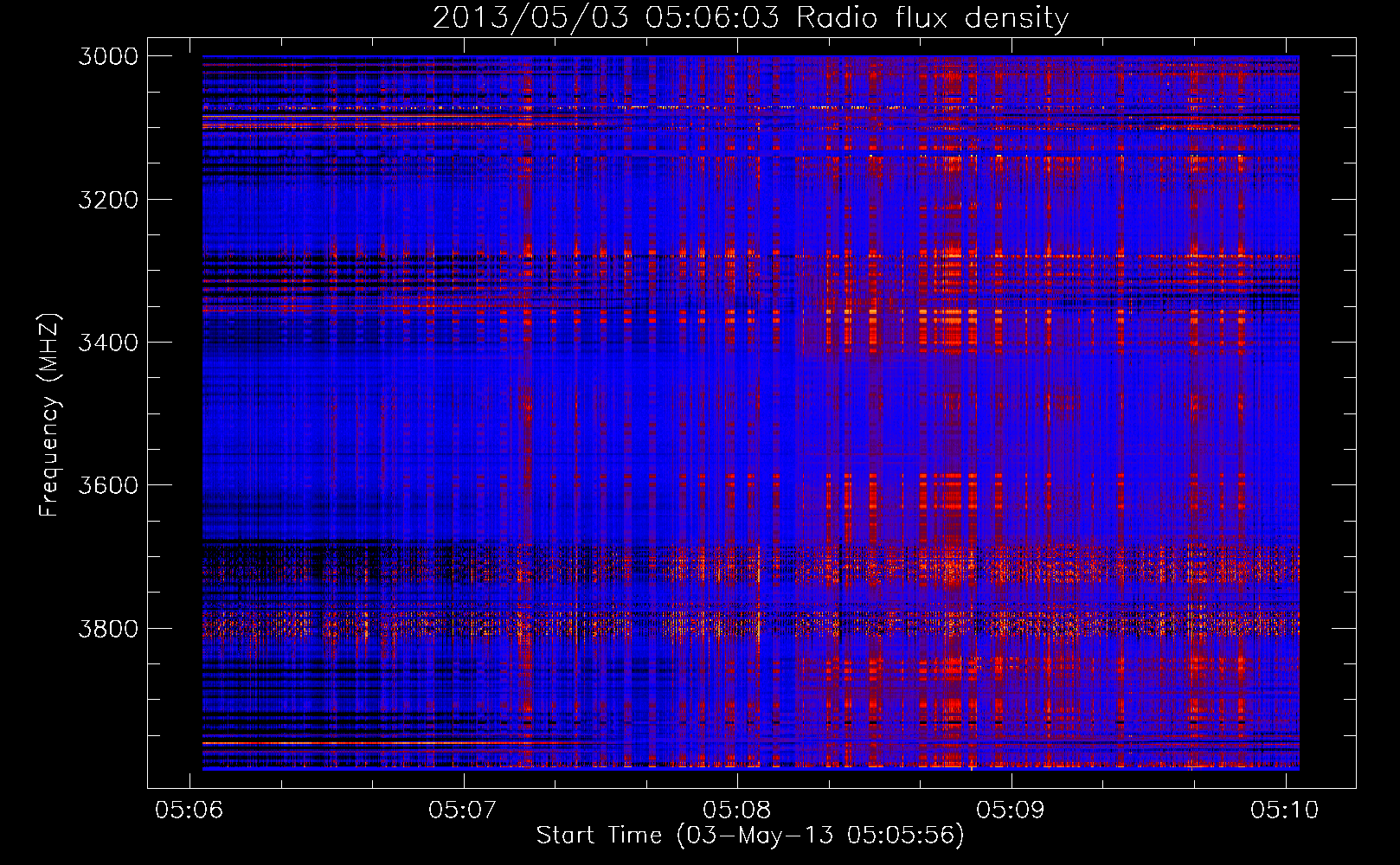The image size is (1400, 865).
Task: Click the 05:10 time tick label
Action: click(x=1285, y=810)
